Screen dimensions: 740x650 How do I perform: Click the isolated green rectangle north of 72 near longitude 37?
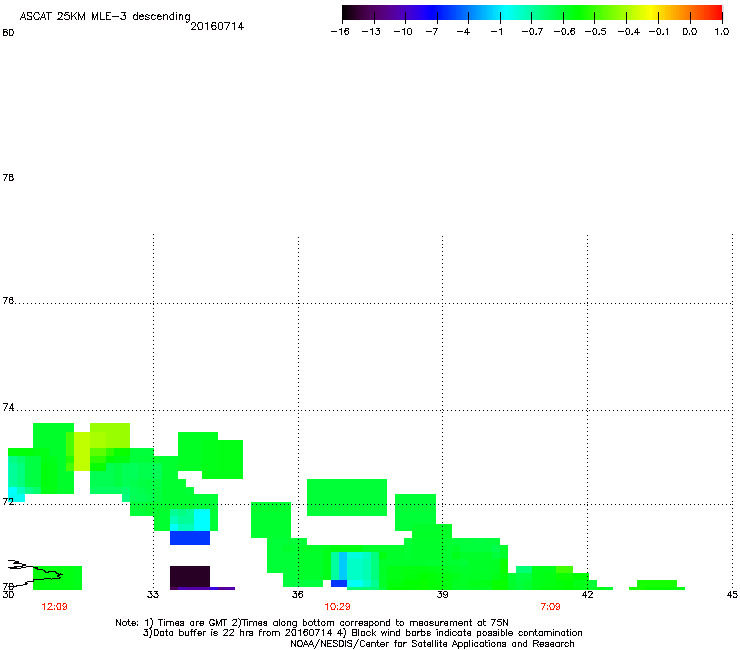[347, 497]
